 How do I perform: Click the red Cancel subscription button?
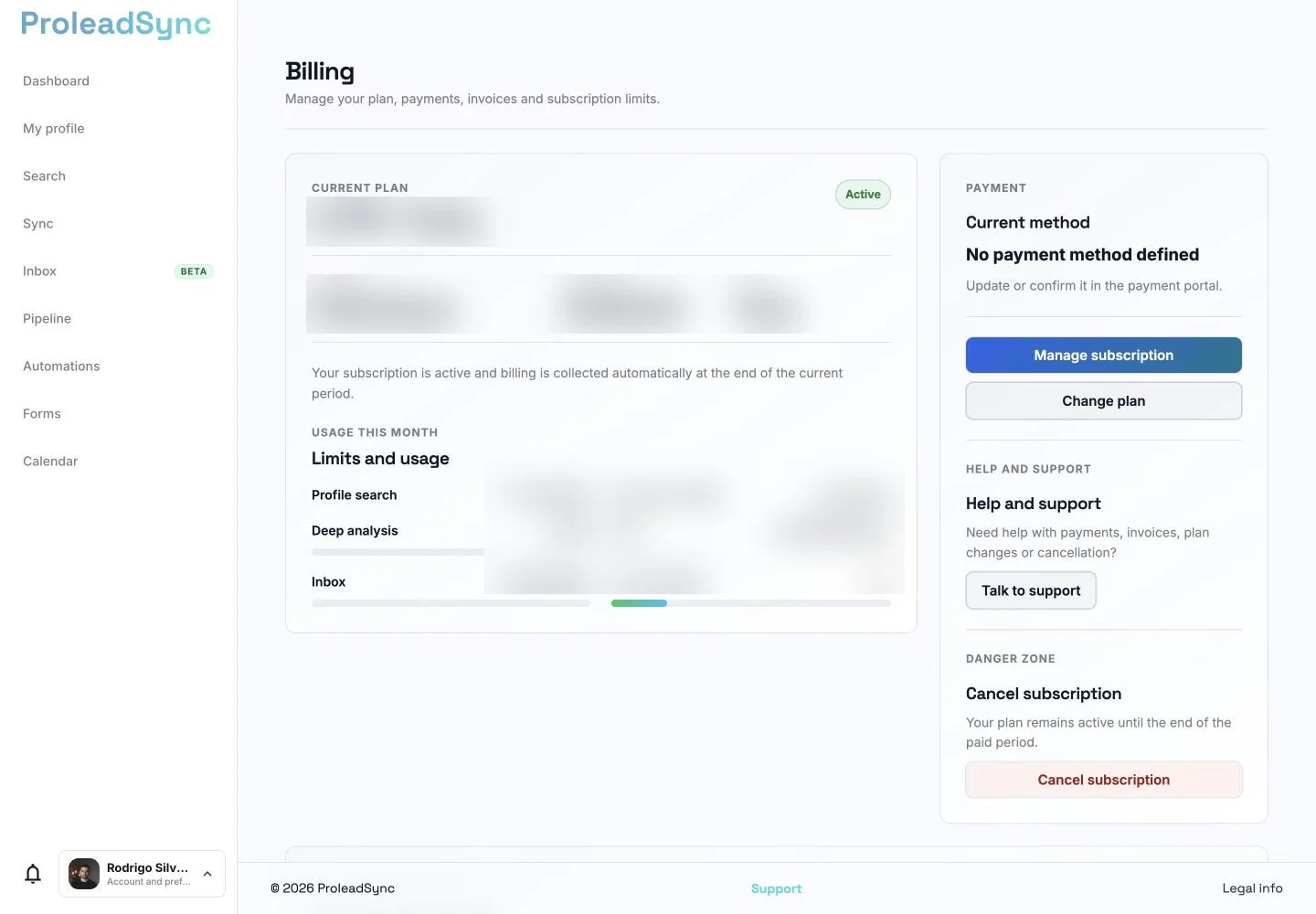point(1103,780)
